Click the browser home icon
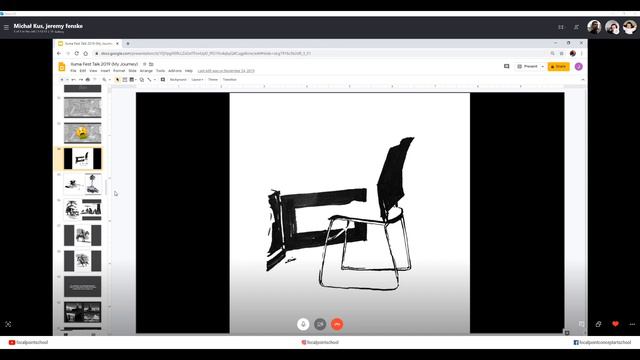This screenshot has width=640, height=360. (x=85, y=53)
